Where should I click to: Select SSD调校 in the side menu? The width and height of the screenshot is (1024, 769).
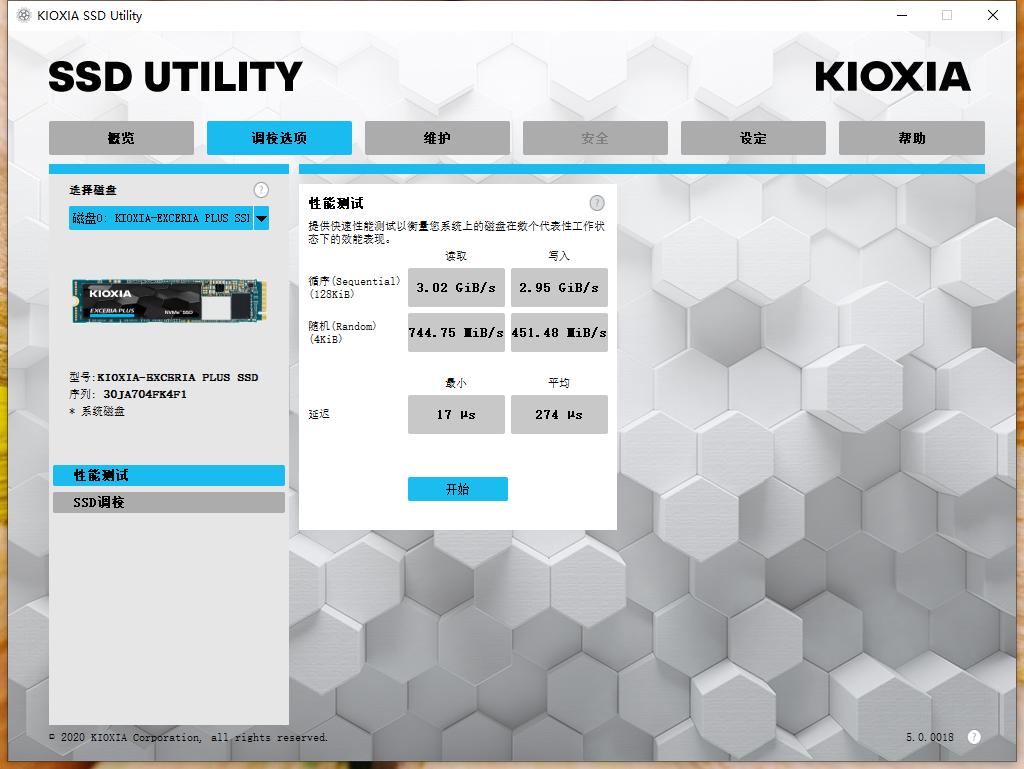[168, 502]
